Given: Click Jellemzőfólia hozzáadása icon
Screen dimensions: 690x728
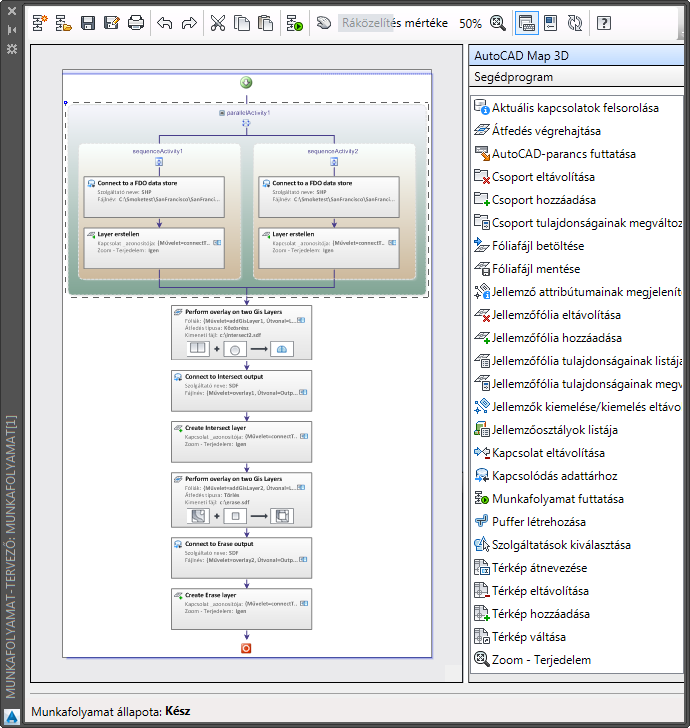Looking at the screenshot, I should 482,338.
